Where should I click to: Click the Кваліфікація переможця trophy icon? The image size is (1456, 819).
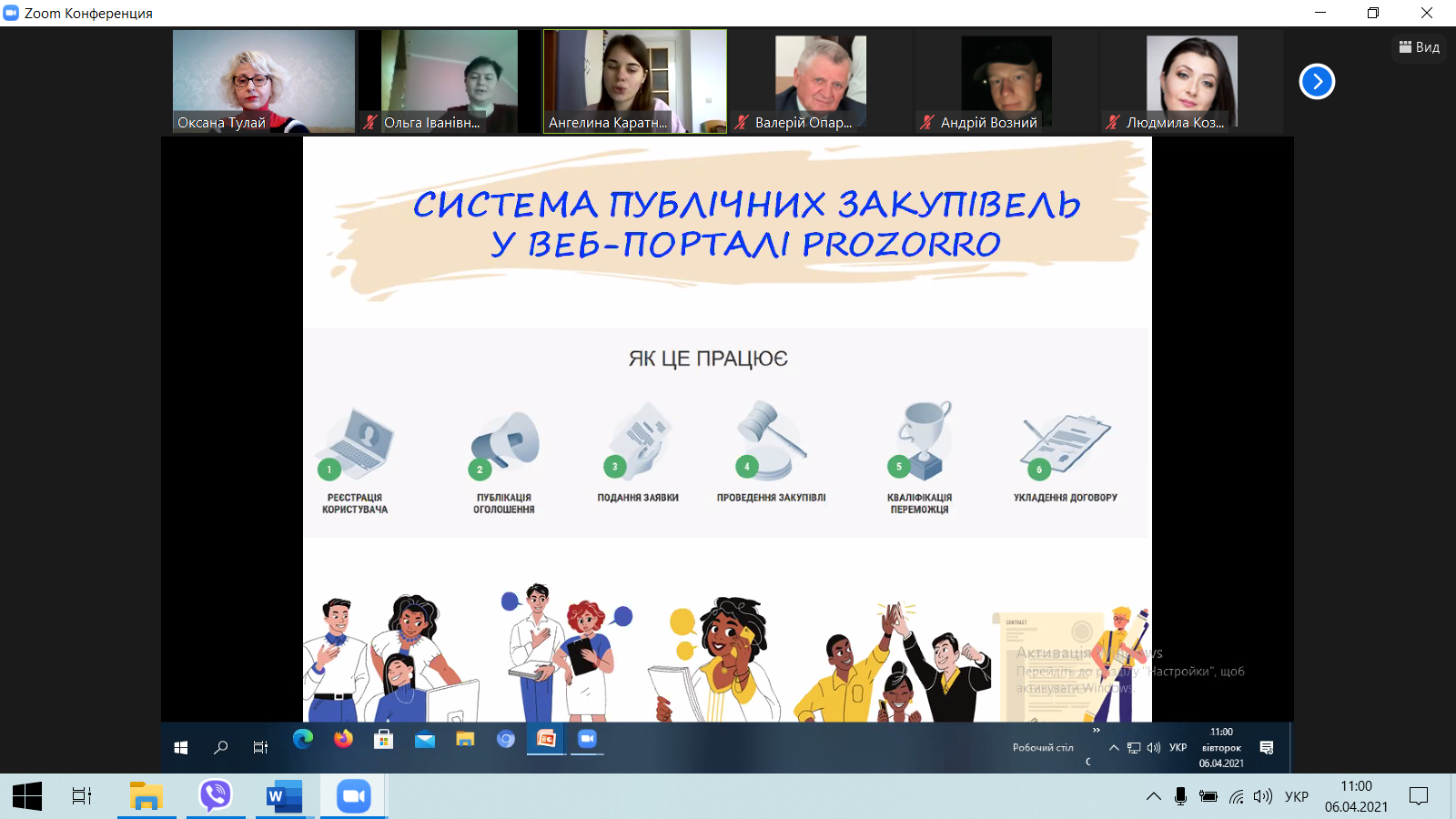921,440
